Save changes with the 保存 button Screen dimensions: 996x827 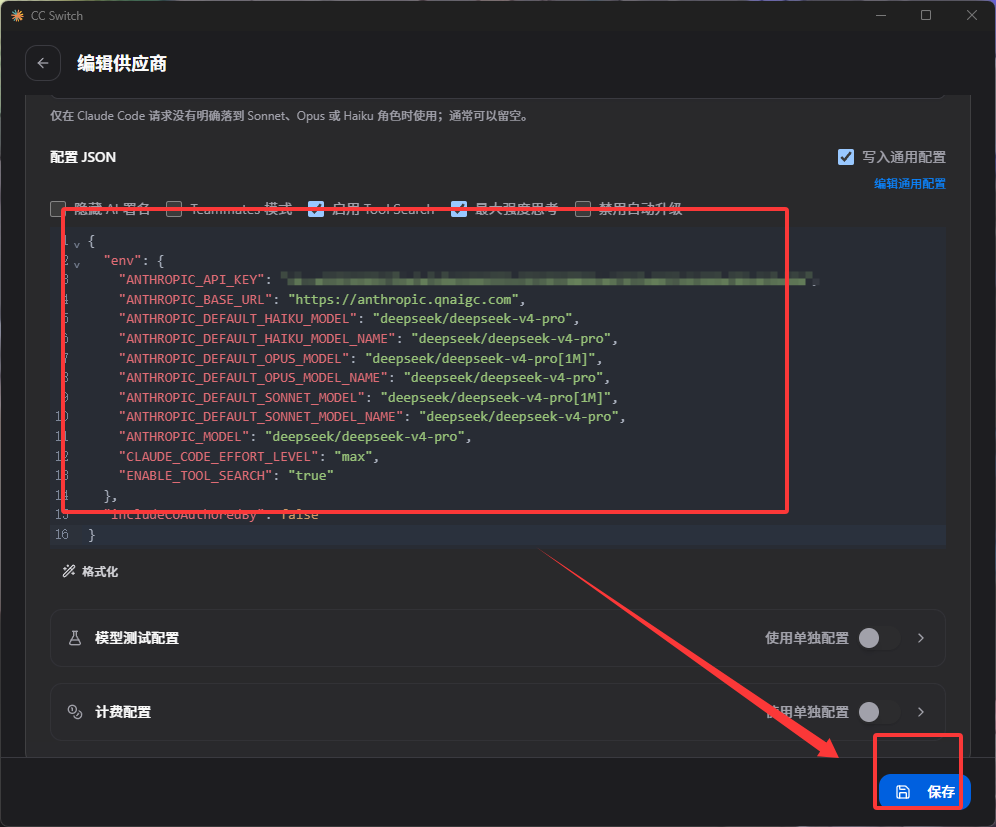(924, 791)
